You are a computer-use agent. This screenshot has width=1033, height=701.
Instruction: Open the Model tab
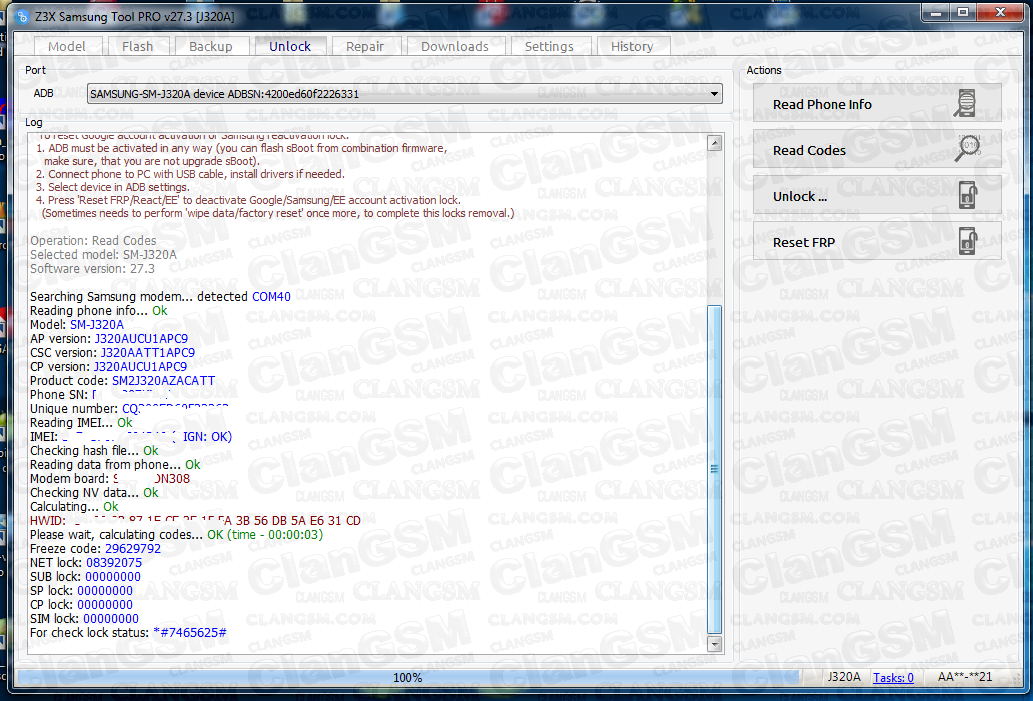(x=67, y=46)
